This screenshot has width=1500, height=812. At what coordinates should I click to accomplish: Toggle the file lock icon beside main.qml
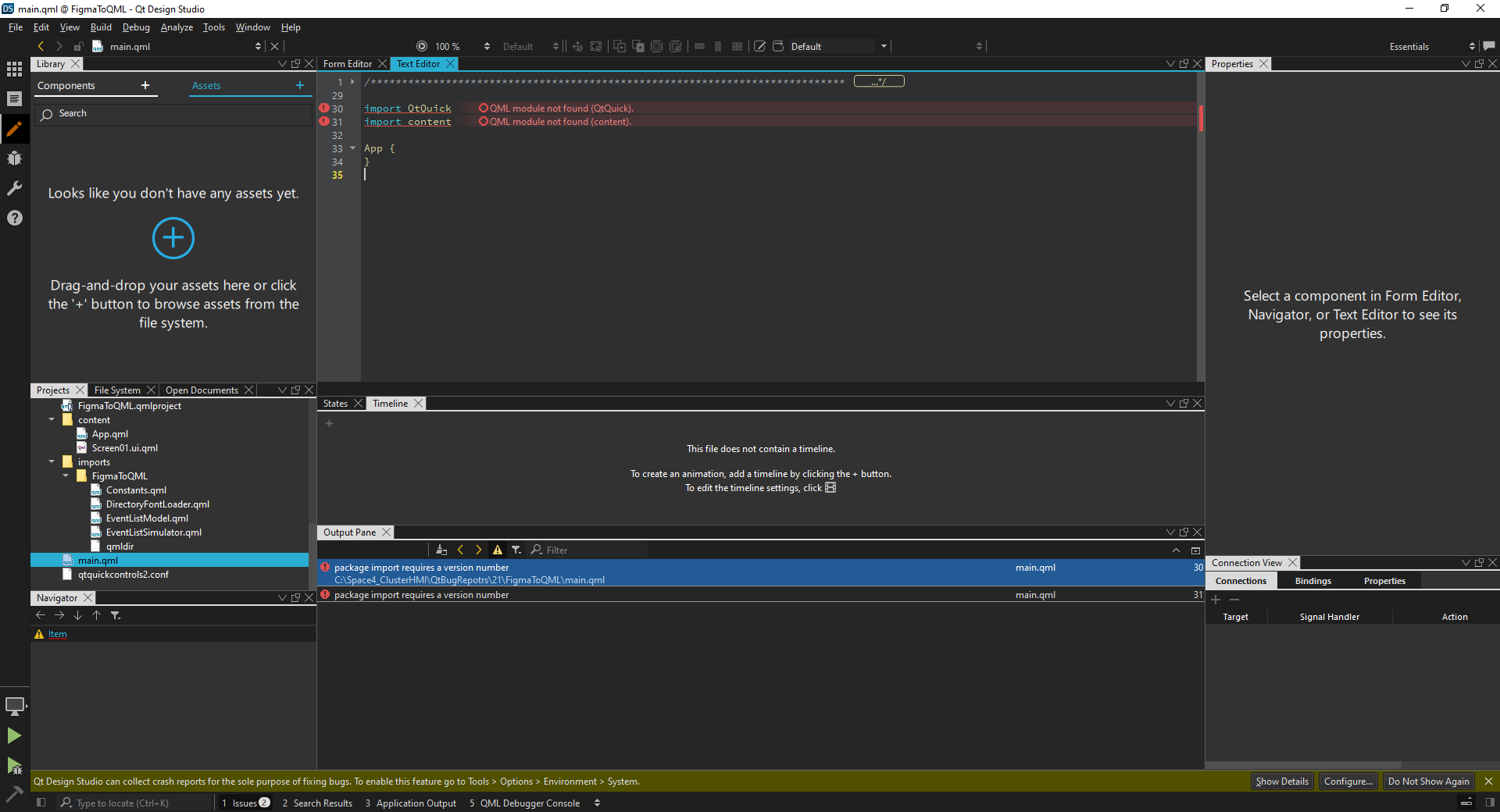pyautogui.click(x=78, y=47)
